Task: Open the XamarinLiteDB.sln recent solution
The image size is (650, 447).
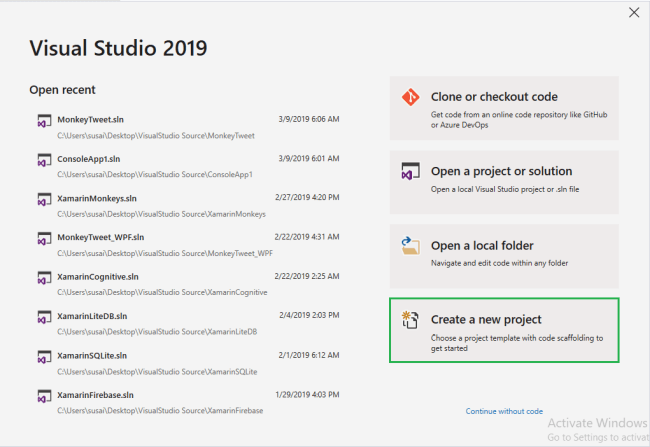Action: (x=92, y=316)
